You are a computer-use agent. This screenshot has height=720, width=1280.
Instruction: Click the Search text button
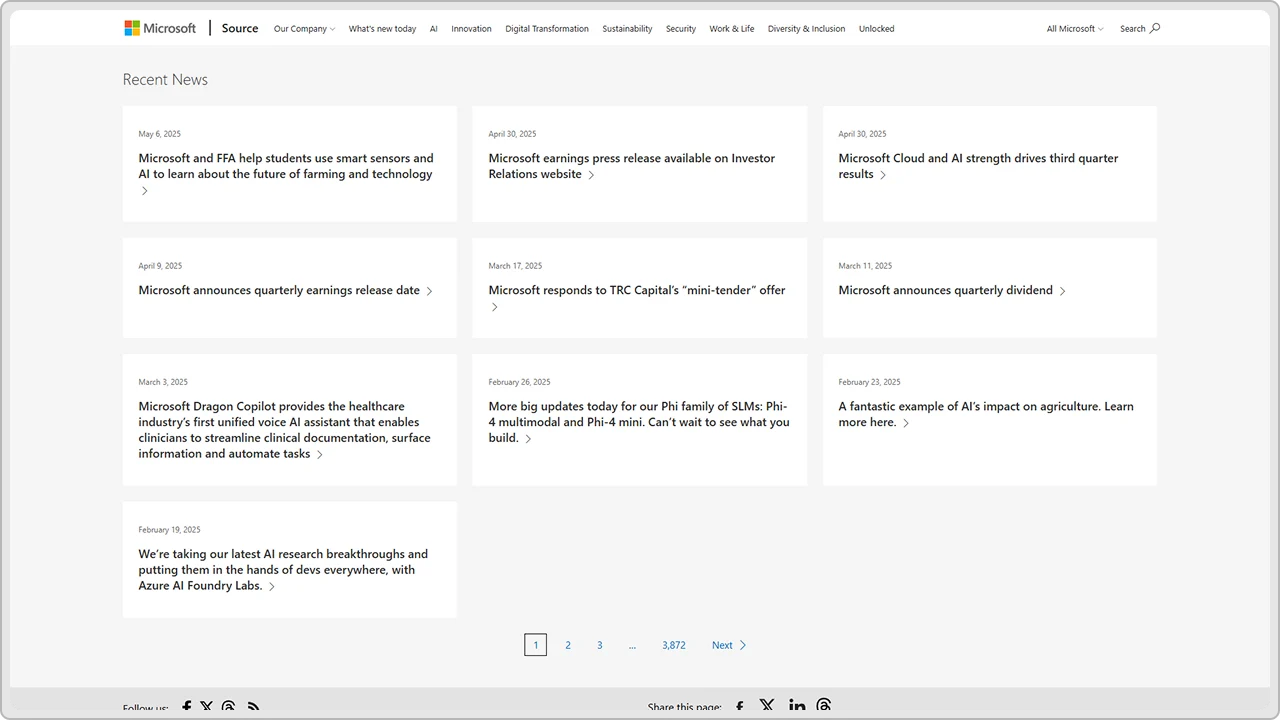1132,29
